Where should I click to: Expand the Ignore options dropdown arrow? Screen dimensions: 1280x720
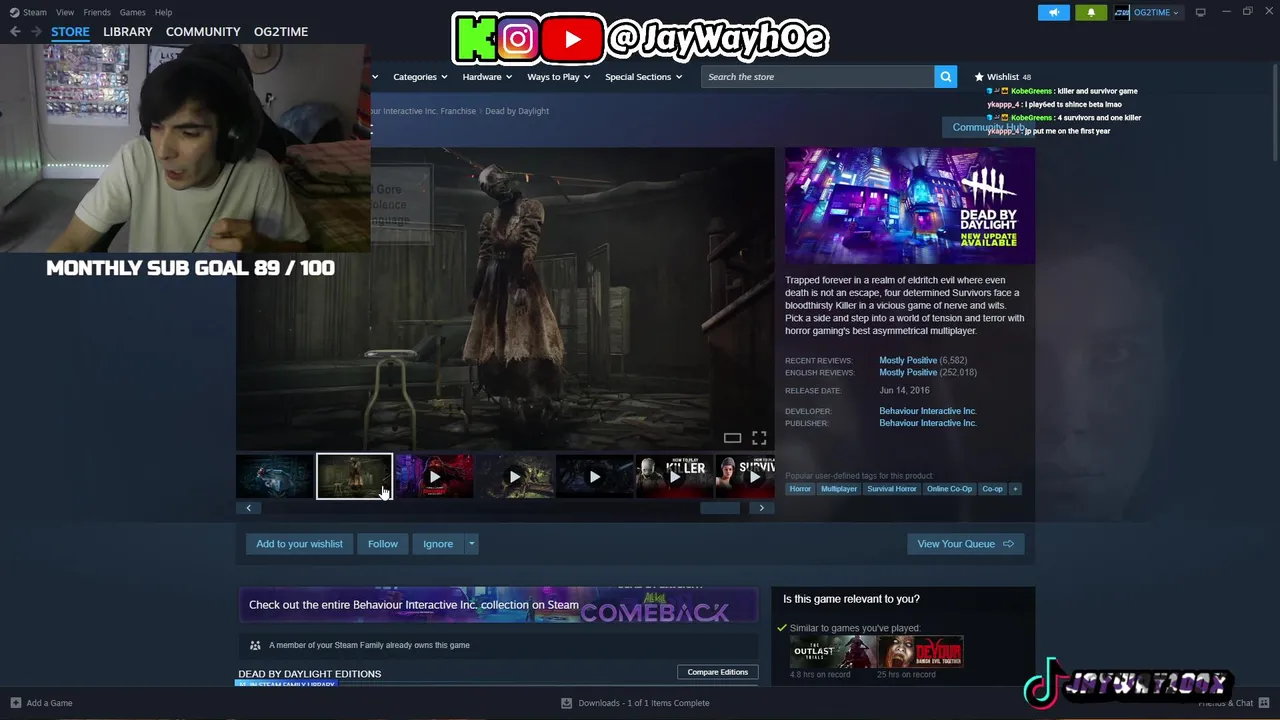tap(471, 544)
